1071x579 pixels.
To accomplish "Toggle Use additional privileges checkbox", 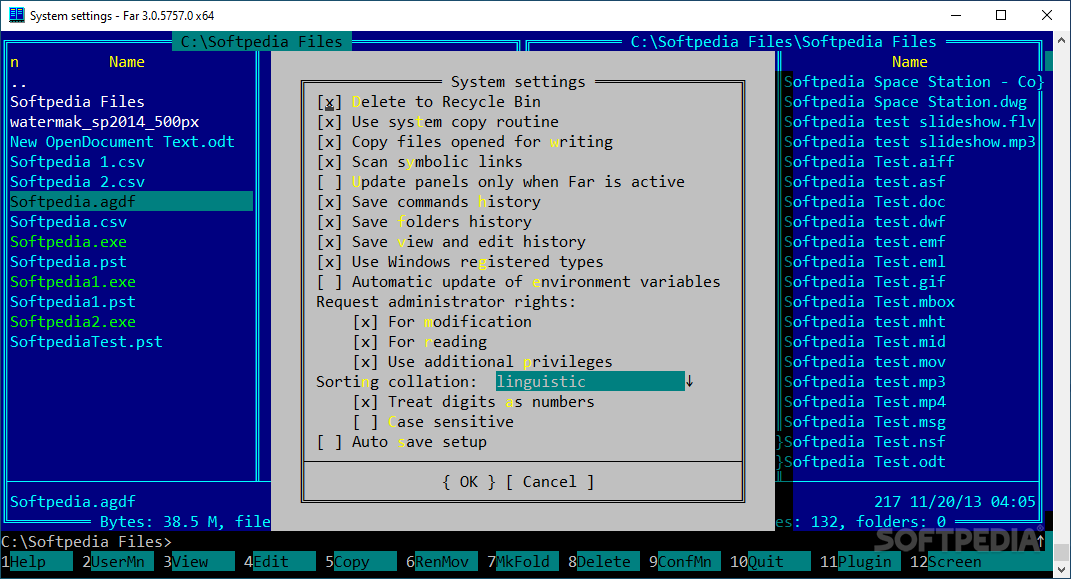I will click(x=365, y=361).
